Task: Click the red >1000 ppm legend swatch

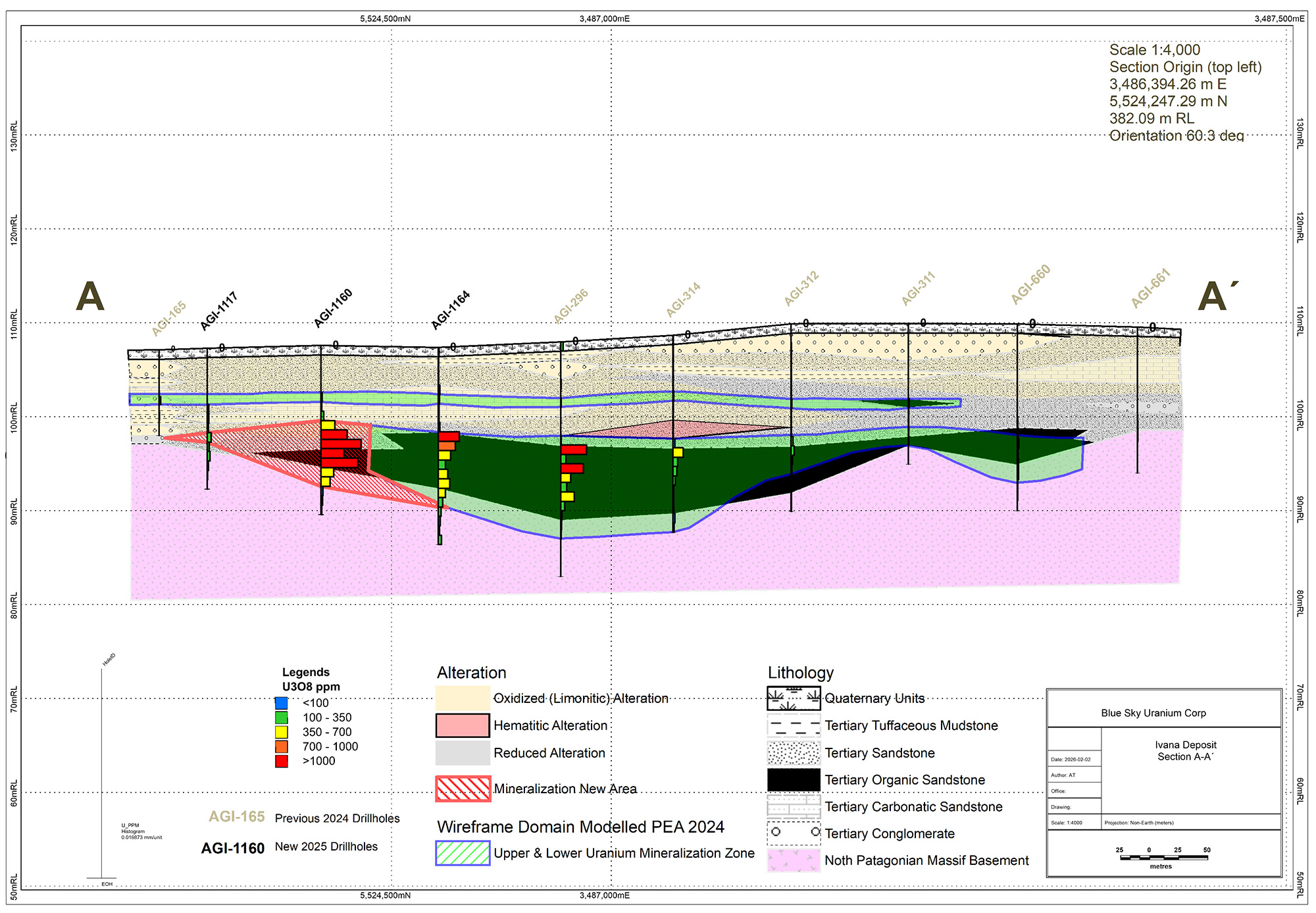Action: pos(282,761)
